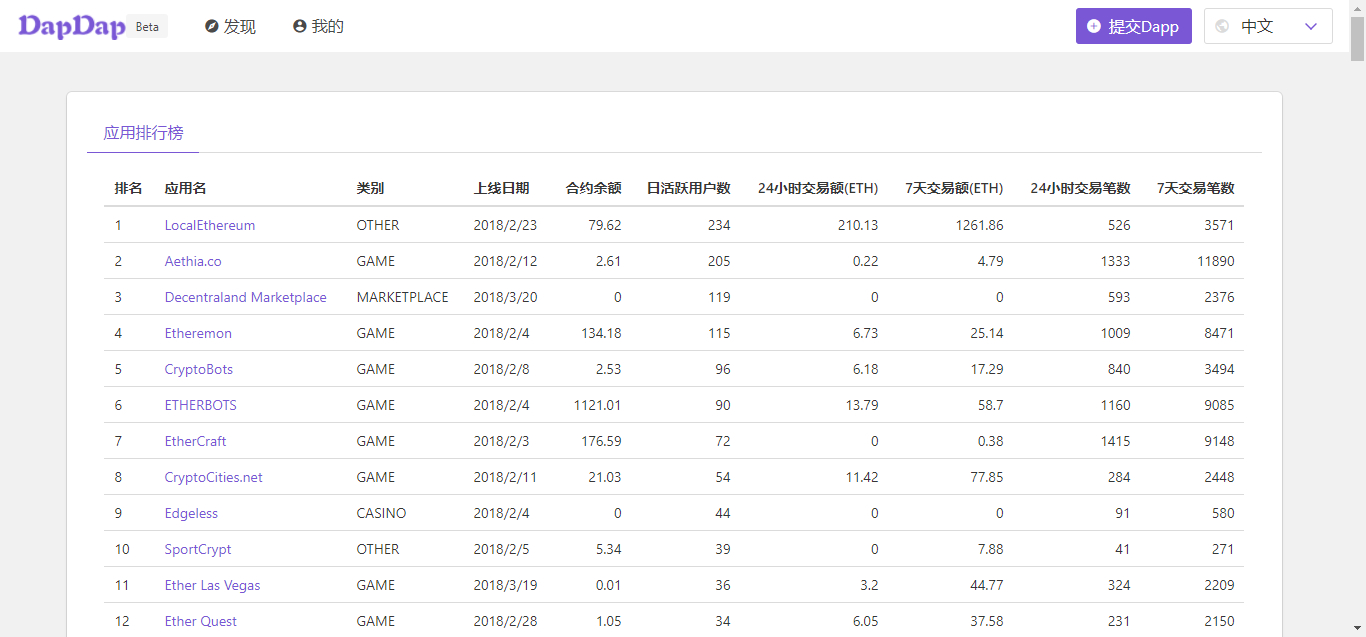
Task: Click the 日活跃用户数 column header
Action: (688, 188)
